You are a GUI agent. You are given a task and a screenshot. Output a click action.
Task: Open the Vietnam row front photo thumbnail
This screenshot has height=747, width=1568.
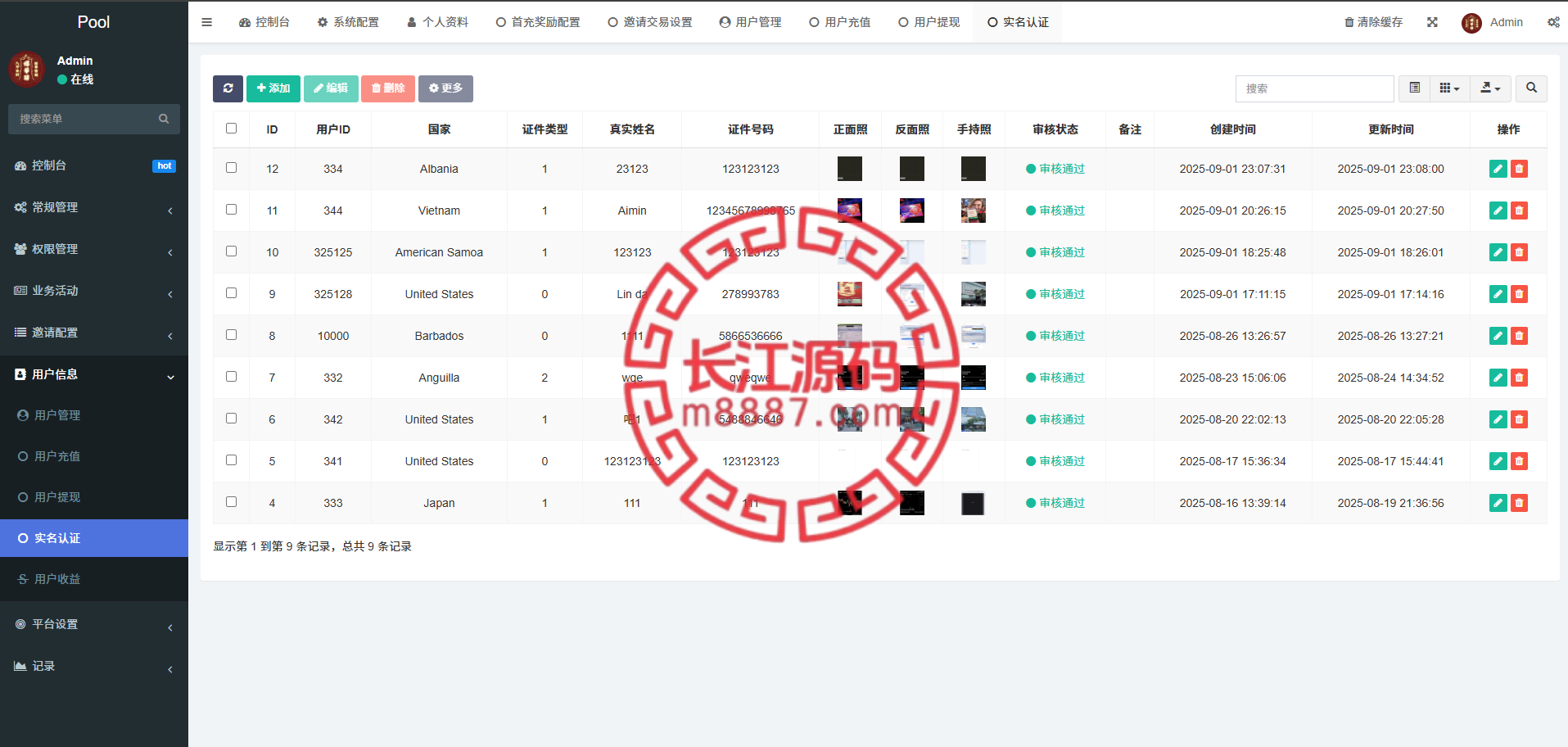coord(850,211)
